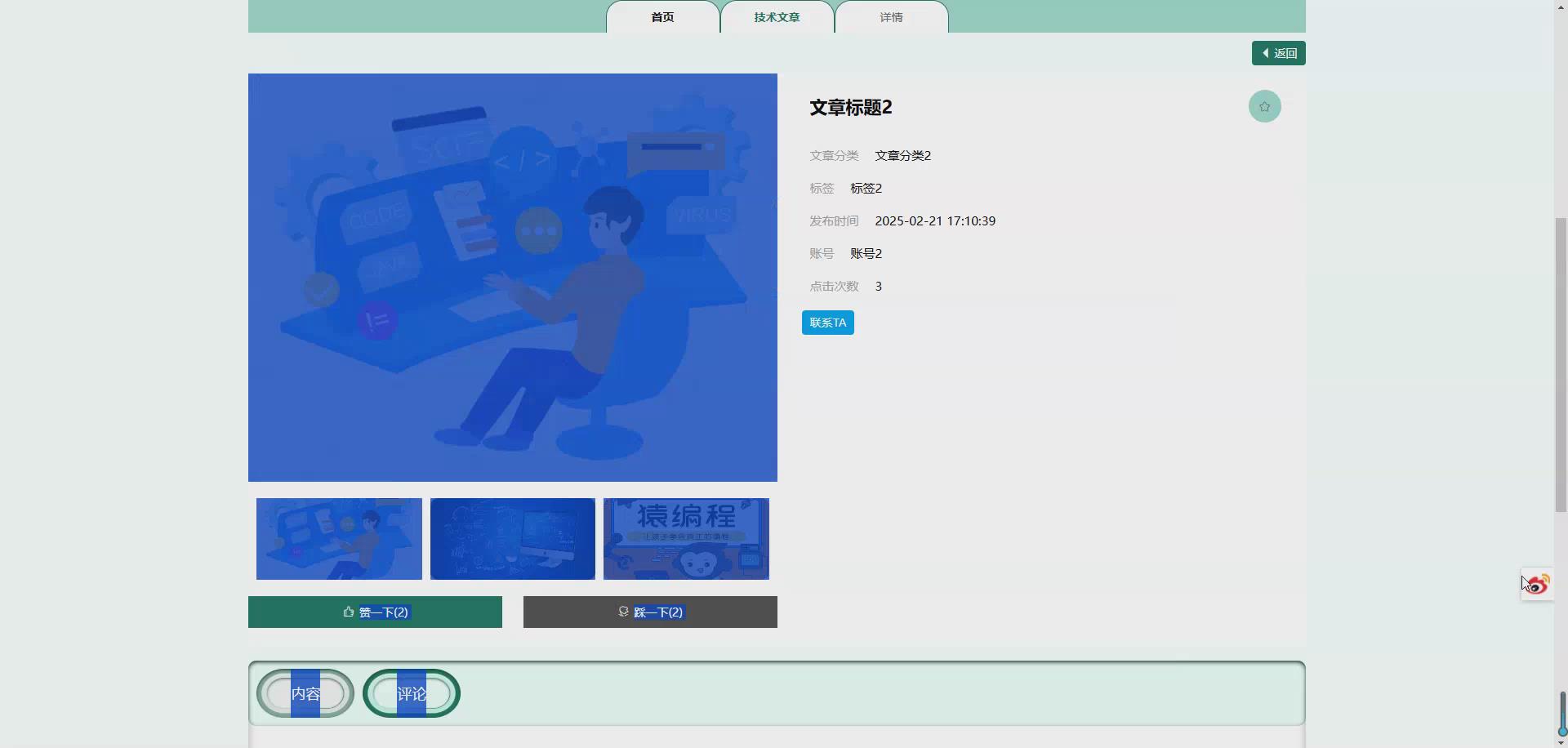
Task: Click the article title 文章标题2
Action: click(x=850, y=107)
